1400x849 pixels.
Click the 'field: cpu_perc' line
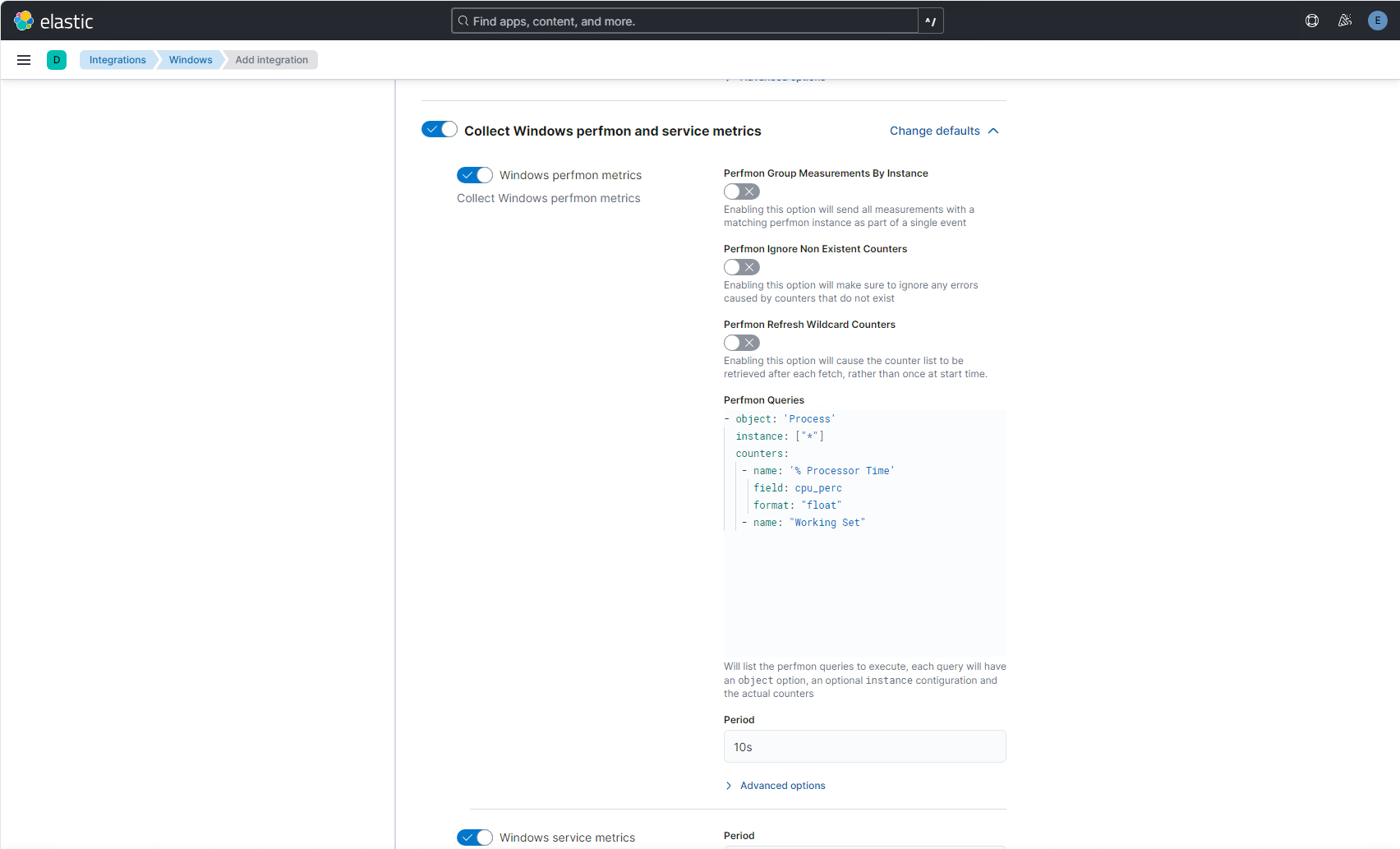click(x=798, y=488)
